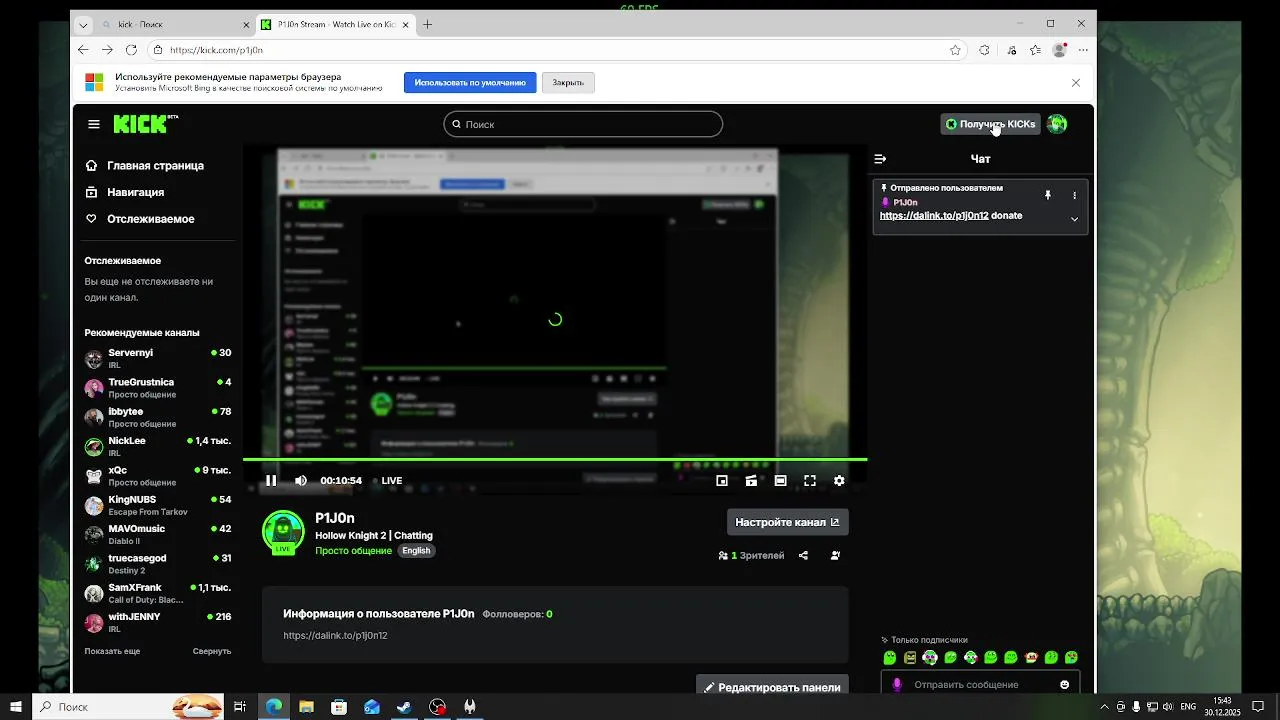Viewport: 1280px width, 720px height.
Task: Click the Использовать по умолчанию button
Action: (x=470, y=83)
